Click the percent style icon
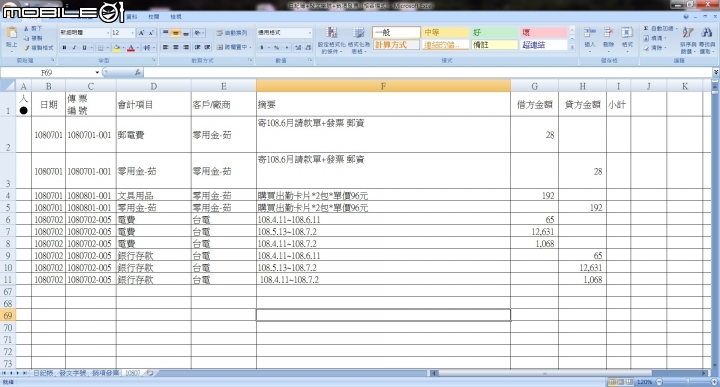The width and height of the screenshot is (720, 387). pos(276,47)
